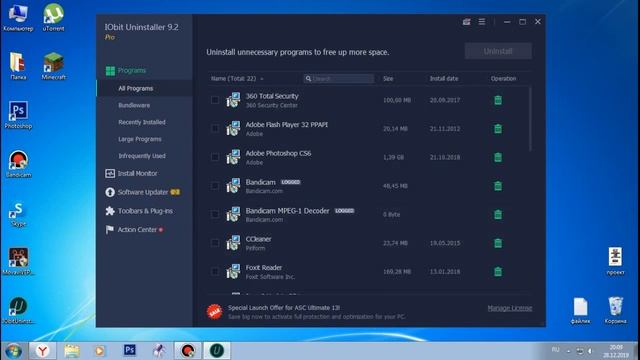
Task: Click the Logged badge beside Bandicam MPEG-1 Decoder
Action: (x=344, y=211)
